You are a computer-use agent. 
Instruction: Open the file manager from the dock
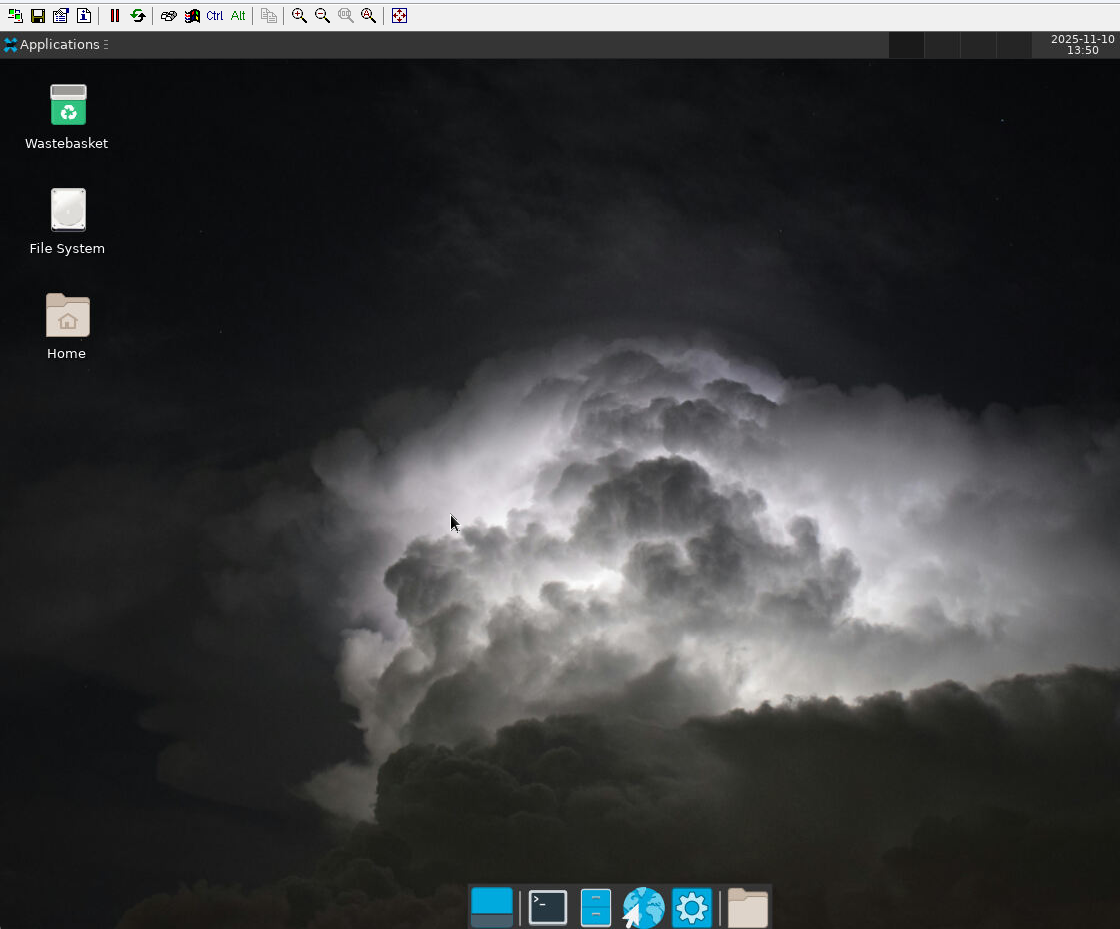[747, 907]
